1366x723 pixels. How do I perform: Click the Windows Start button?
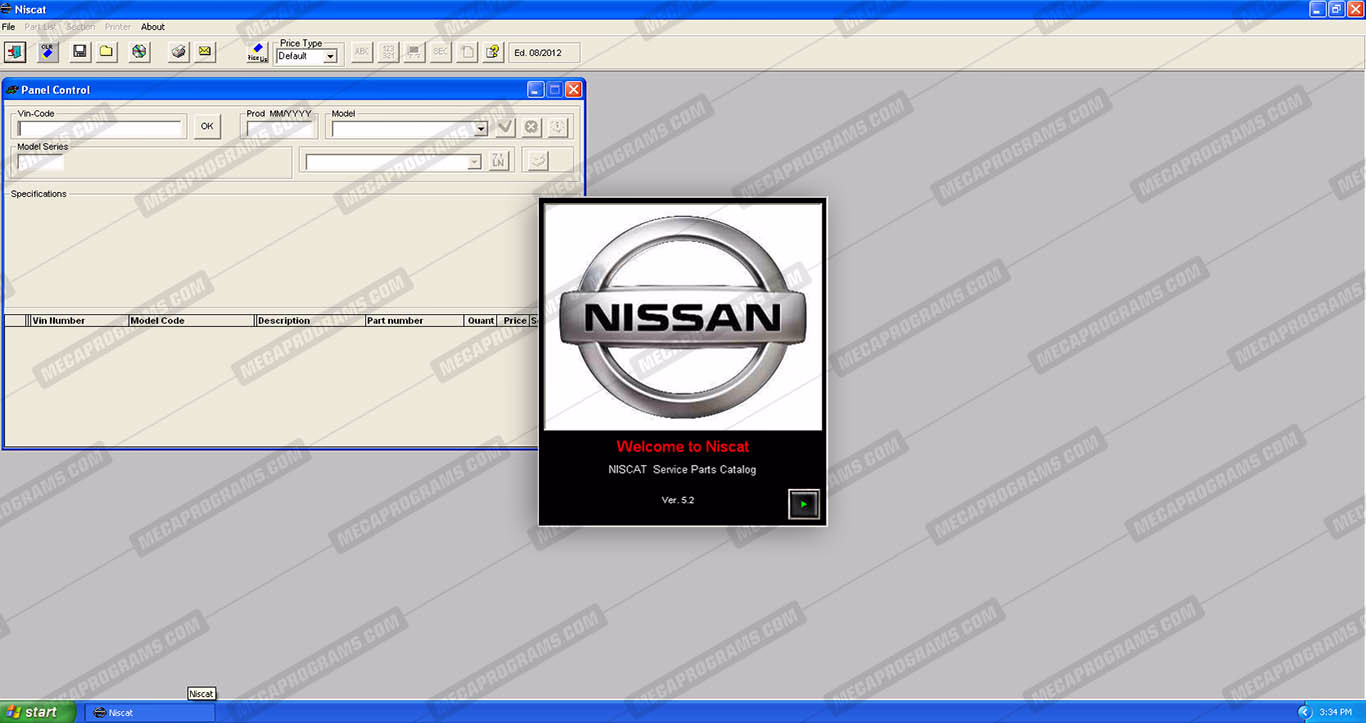click(x=38, y=712)
